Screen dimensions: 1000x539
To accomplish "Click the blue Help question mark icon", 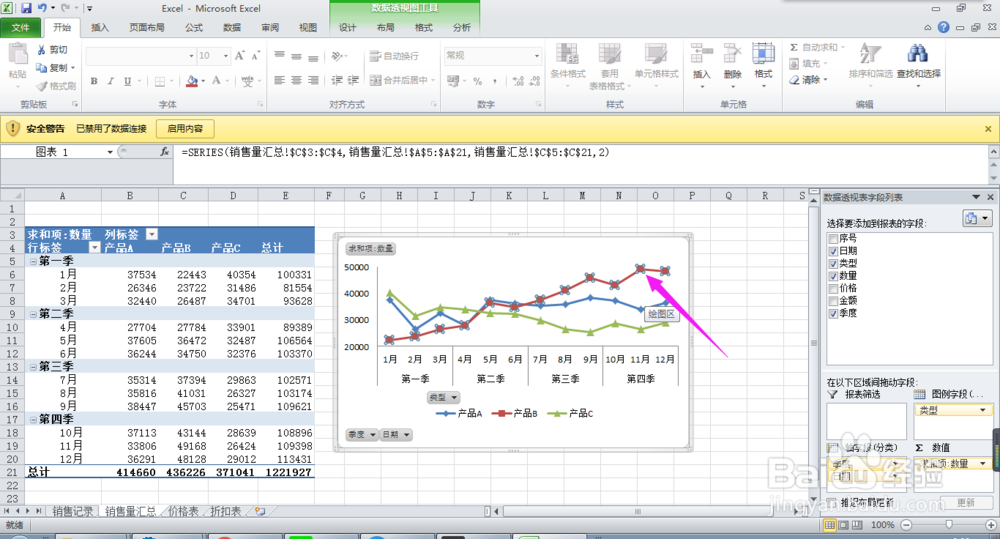I will pyautogui.click(x=943, y=27).
